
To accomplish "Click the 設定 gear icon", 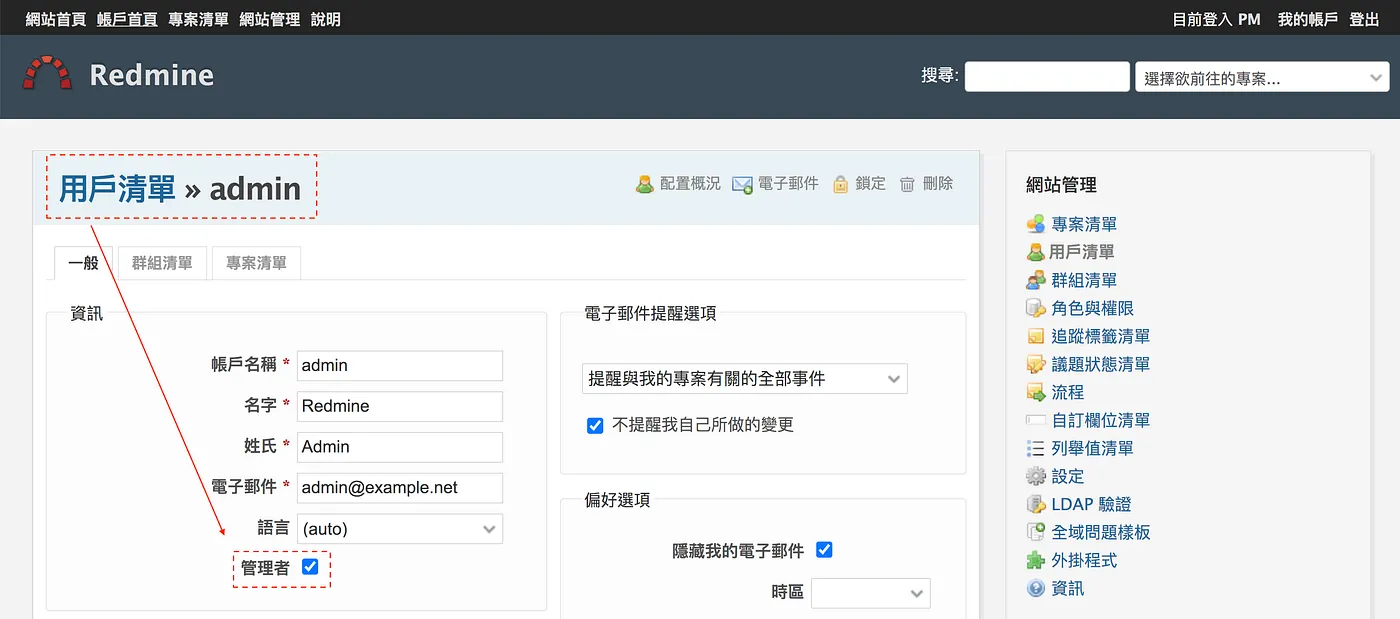I will click(1036, 476).
